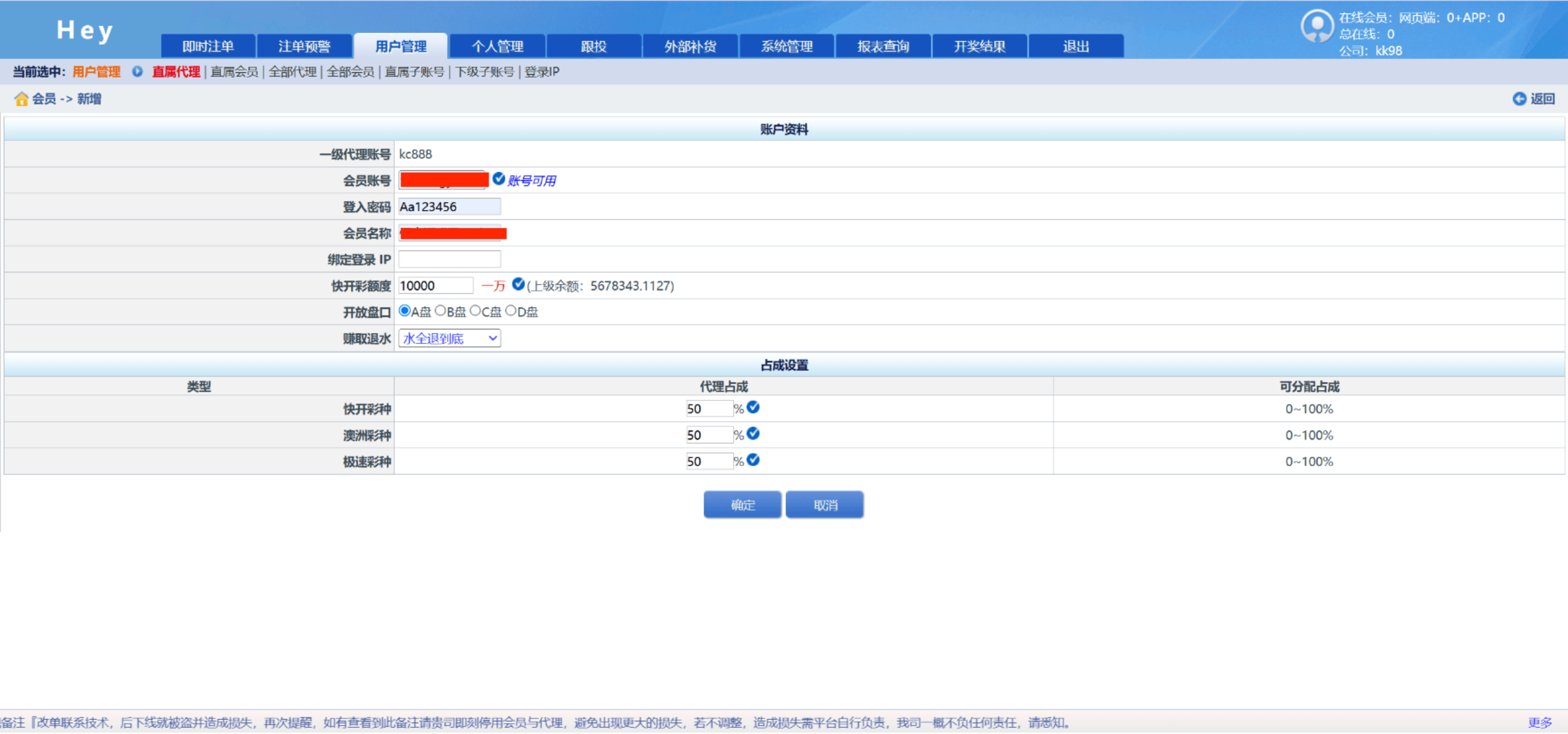Click the blue return arrow icon

1519,99
